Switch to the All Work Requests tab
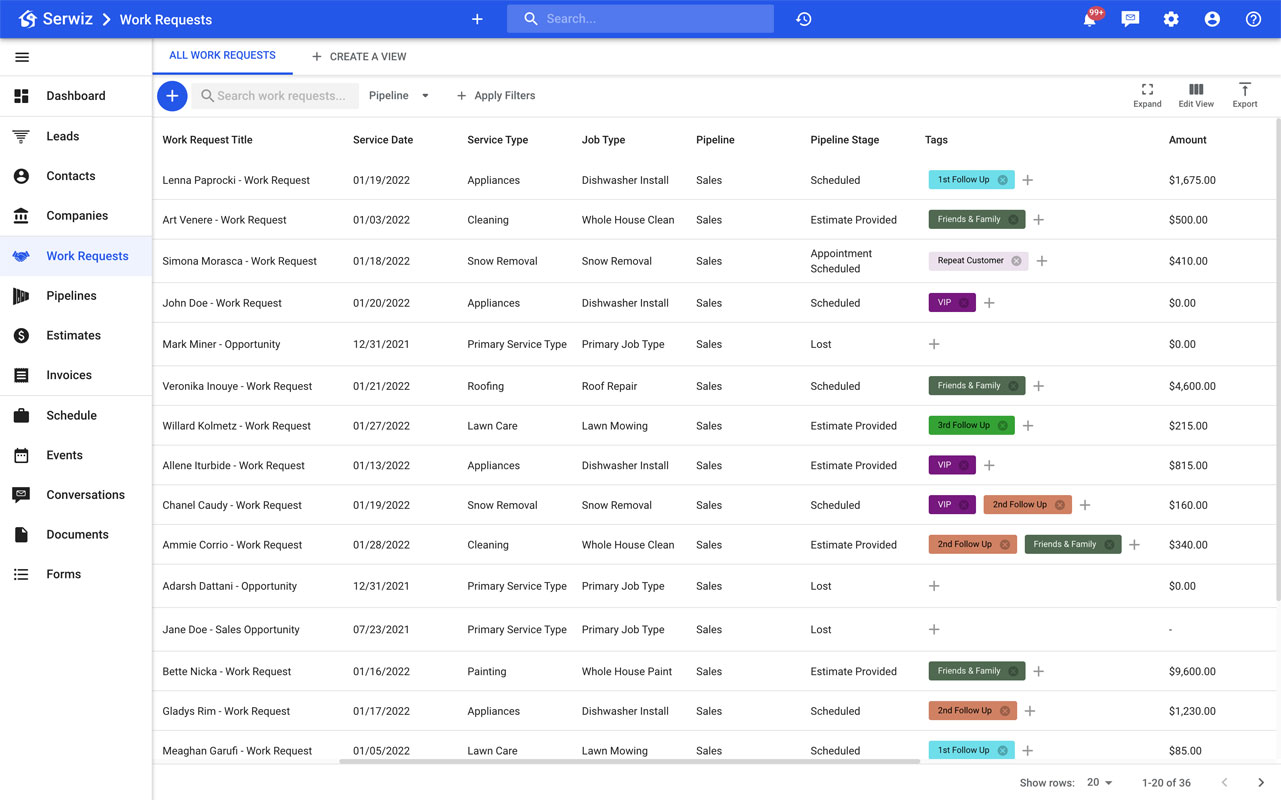This screenshot has width=1281, height=800. 222,56
